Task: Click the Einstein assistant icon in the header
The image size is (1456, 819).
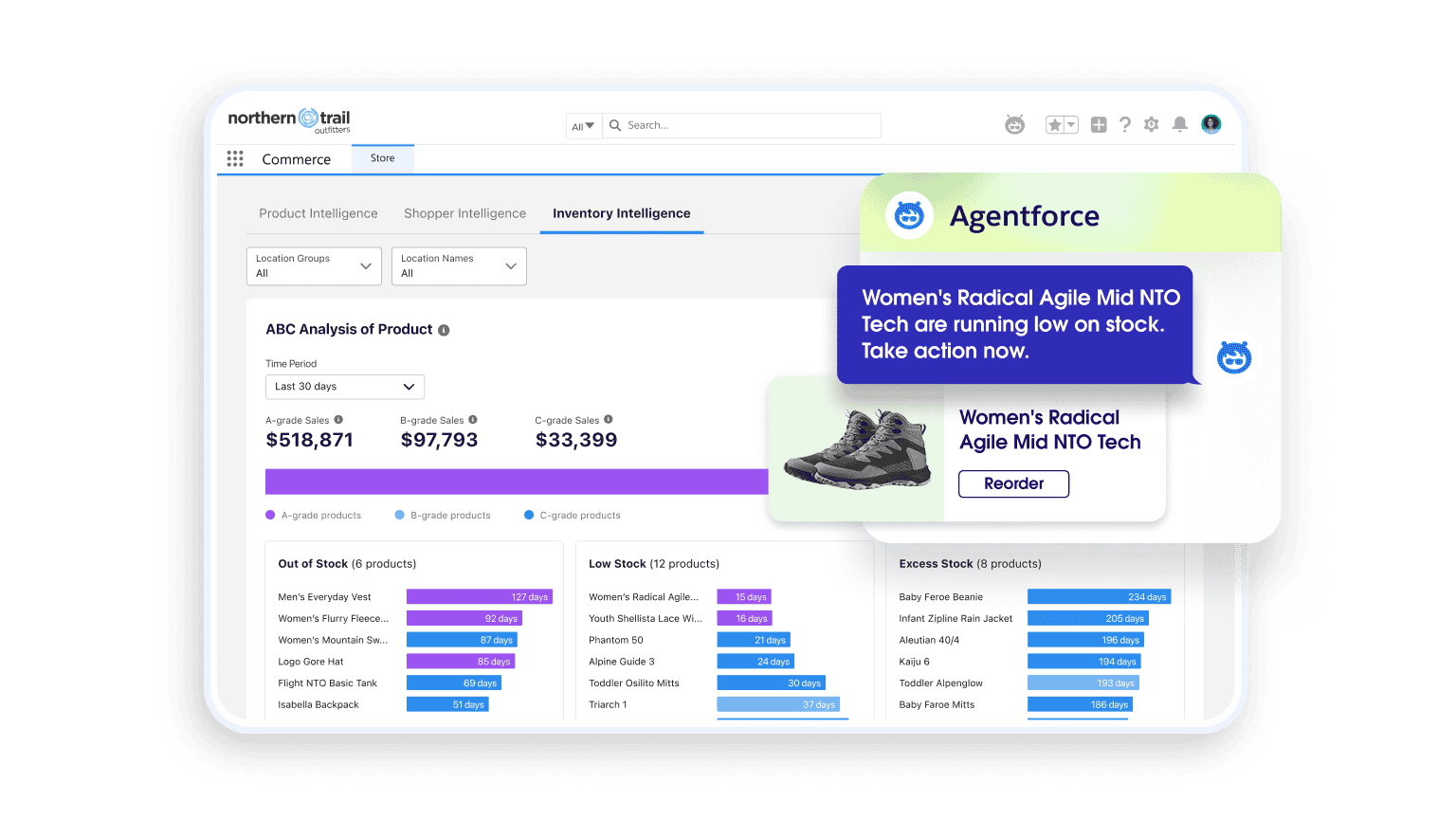Action: 1014,124
